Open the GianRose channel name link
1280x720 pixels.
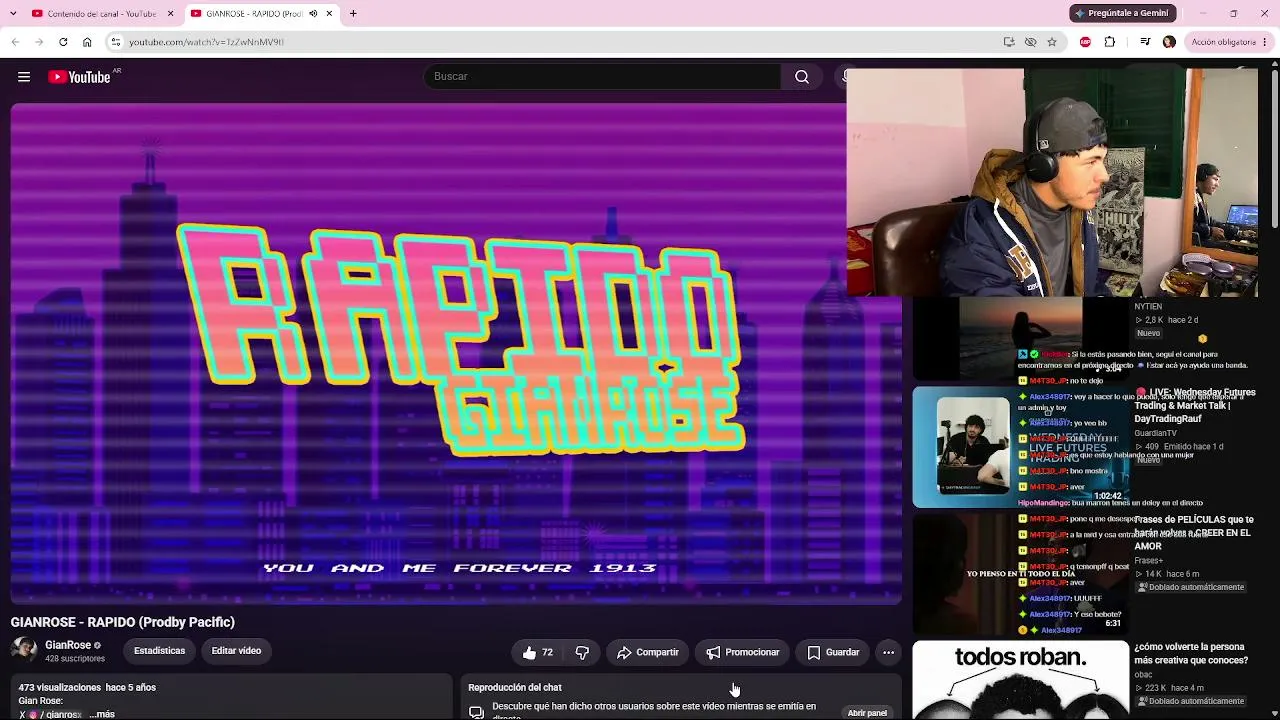click(68, 645)
